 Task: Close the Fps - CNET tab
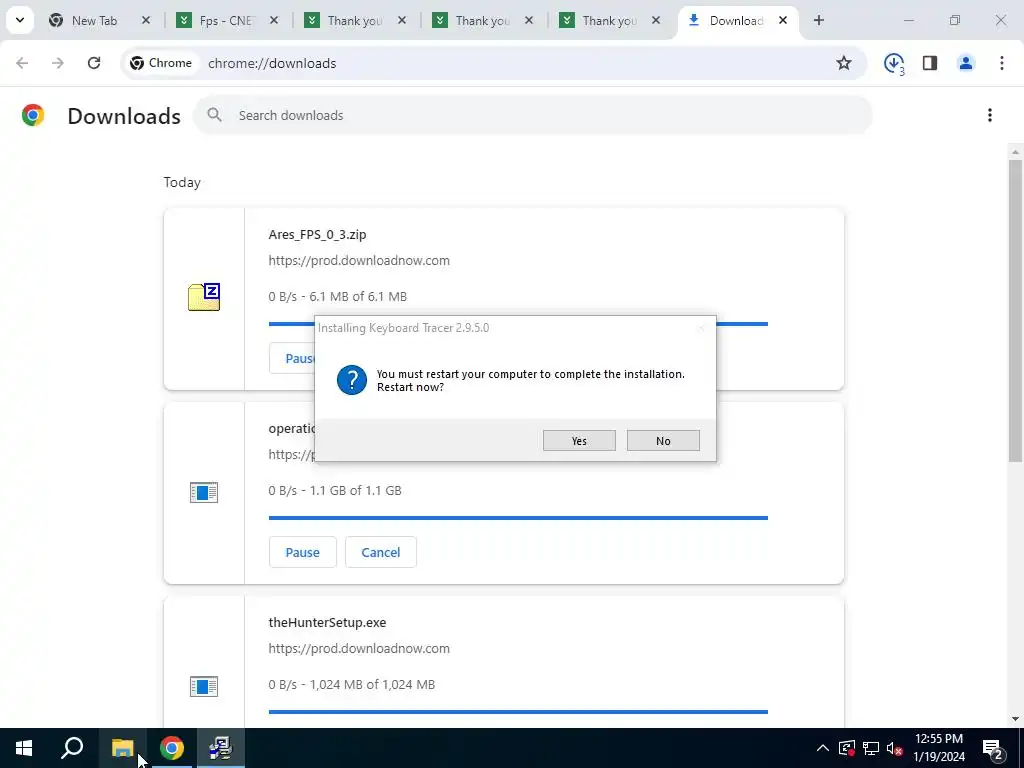pos(274,21)
